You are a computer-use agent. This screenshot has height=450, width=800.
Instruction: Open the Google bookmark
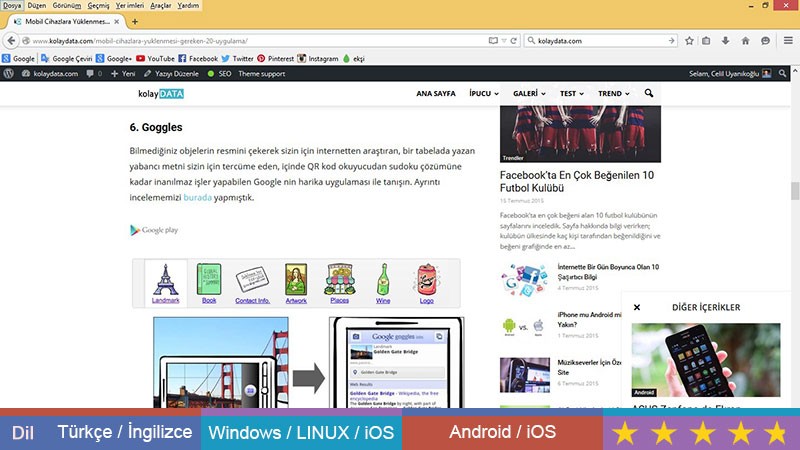(x=18, y=59)
